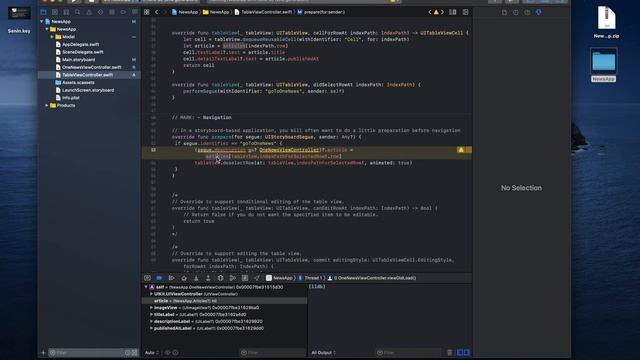Step into in the debugger
This screenshot has width=640, height=360.
tap(196, 278)
